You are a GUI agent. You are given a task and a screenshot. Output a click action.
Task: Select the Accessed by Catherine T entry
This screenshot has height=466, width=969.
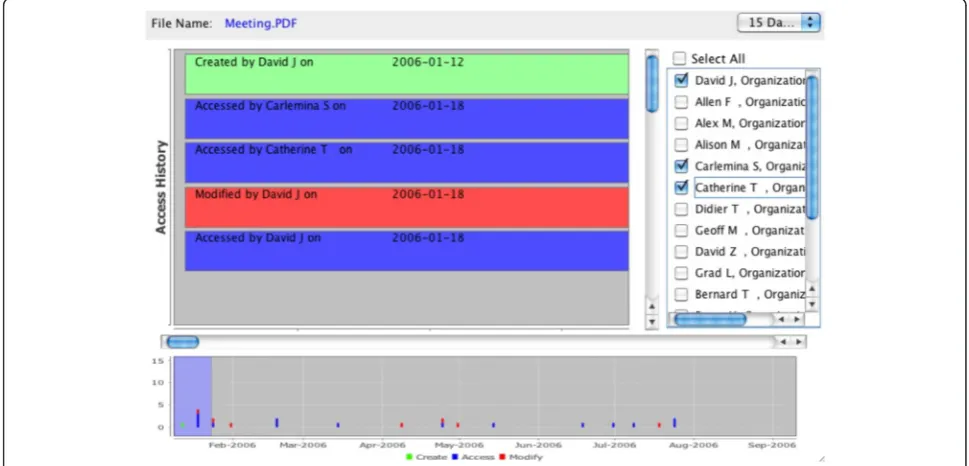click(x=407, y=163)
